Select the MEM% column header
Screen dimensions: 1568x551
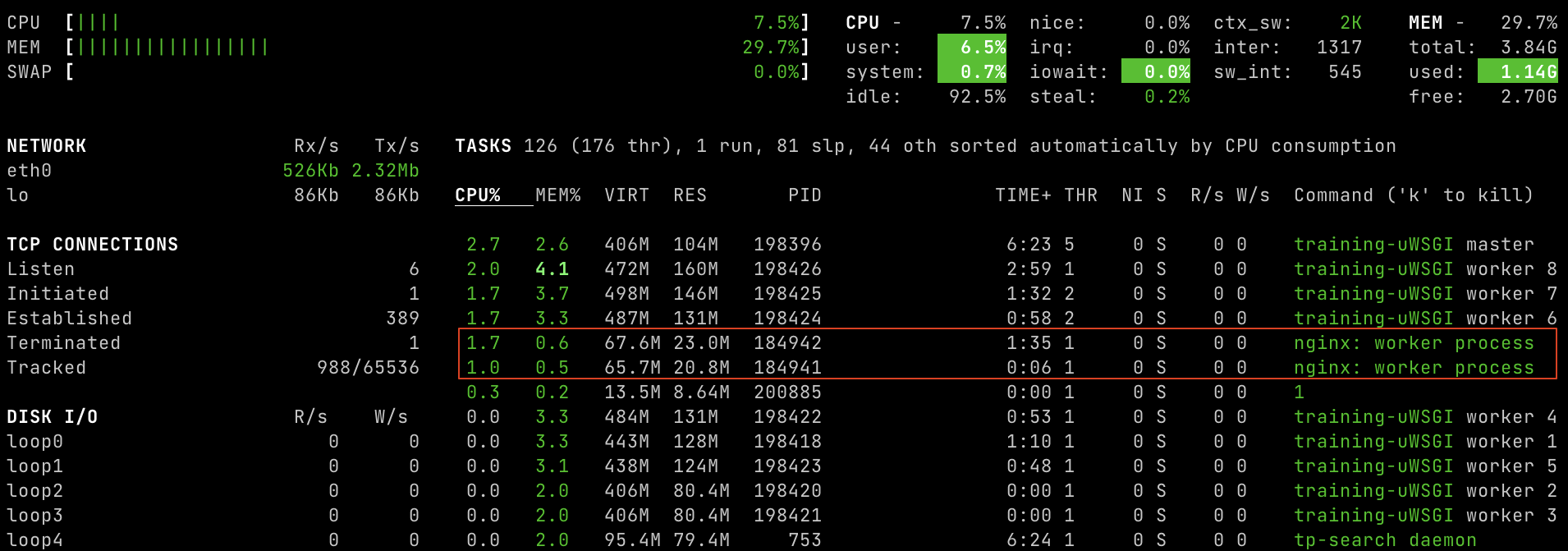coord(557,195)
